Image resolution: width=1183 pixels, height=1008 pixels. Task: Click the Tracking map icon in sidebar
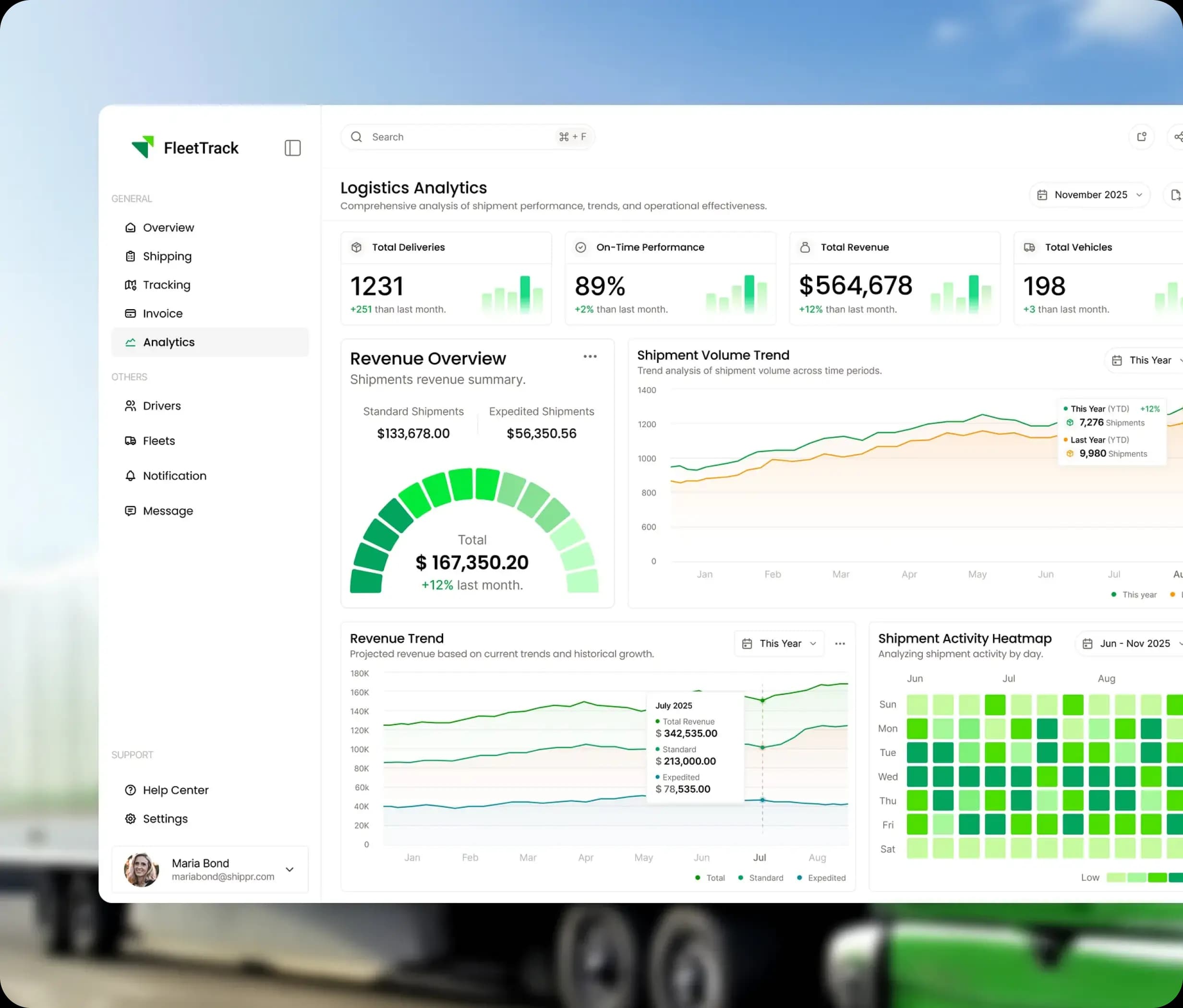coord(130,285)
